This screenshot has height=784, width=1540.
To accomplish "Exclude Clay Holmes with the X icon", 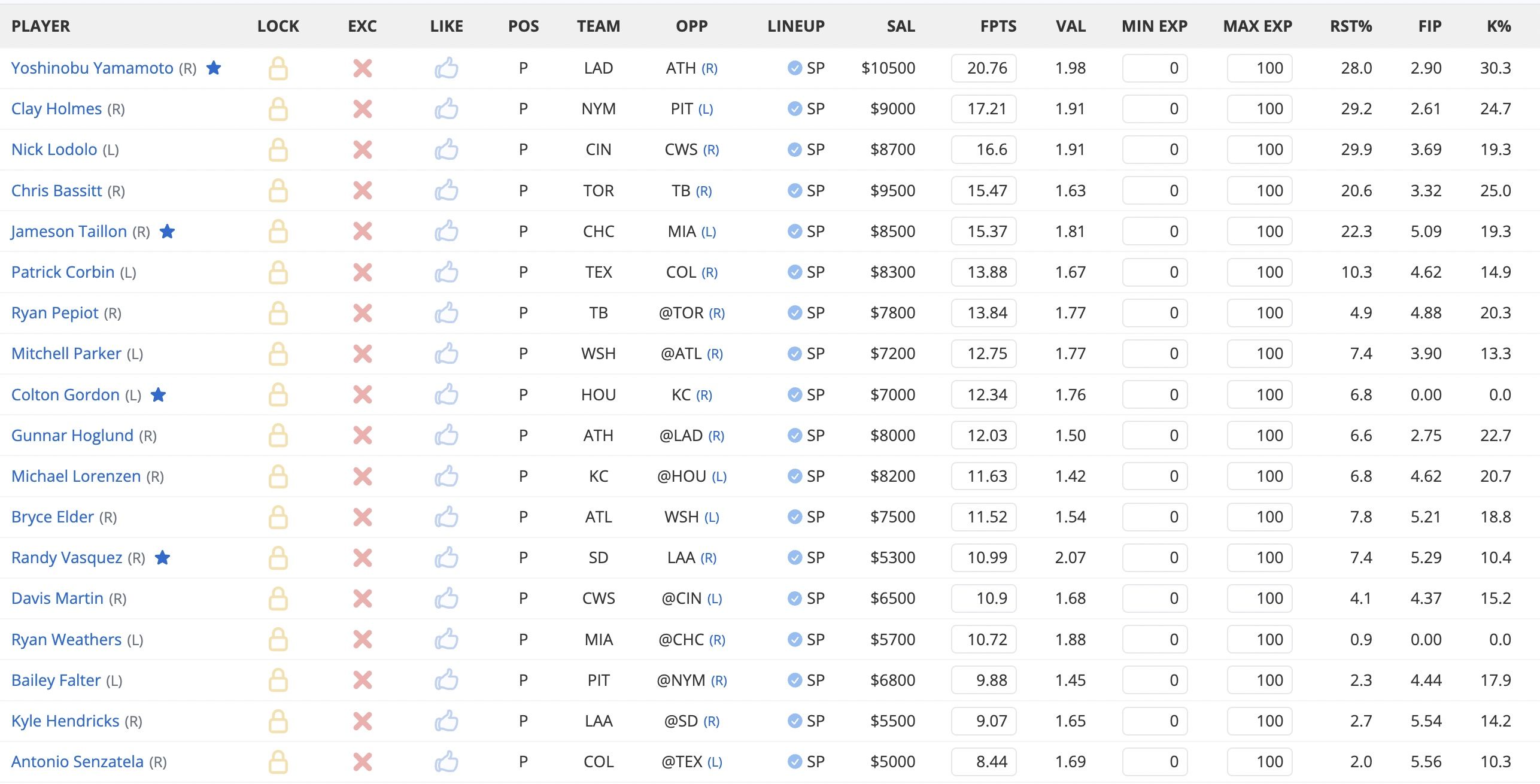I will (362, 109).
